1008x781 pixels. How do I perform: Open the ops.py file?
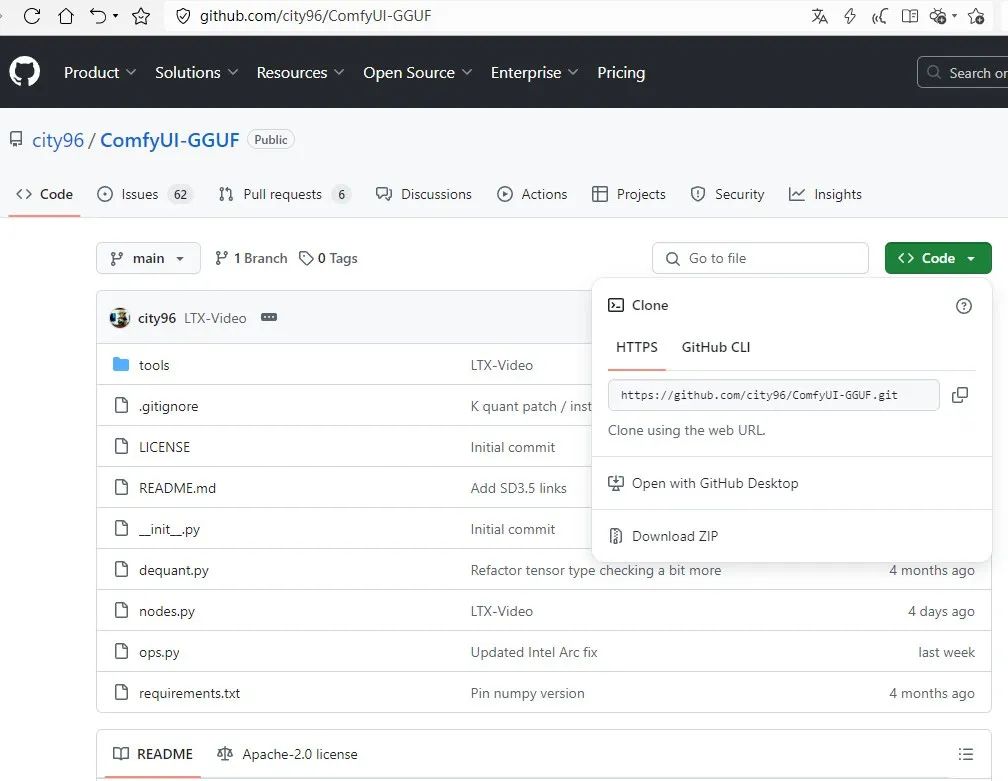click(159, 652)
